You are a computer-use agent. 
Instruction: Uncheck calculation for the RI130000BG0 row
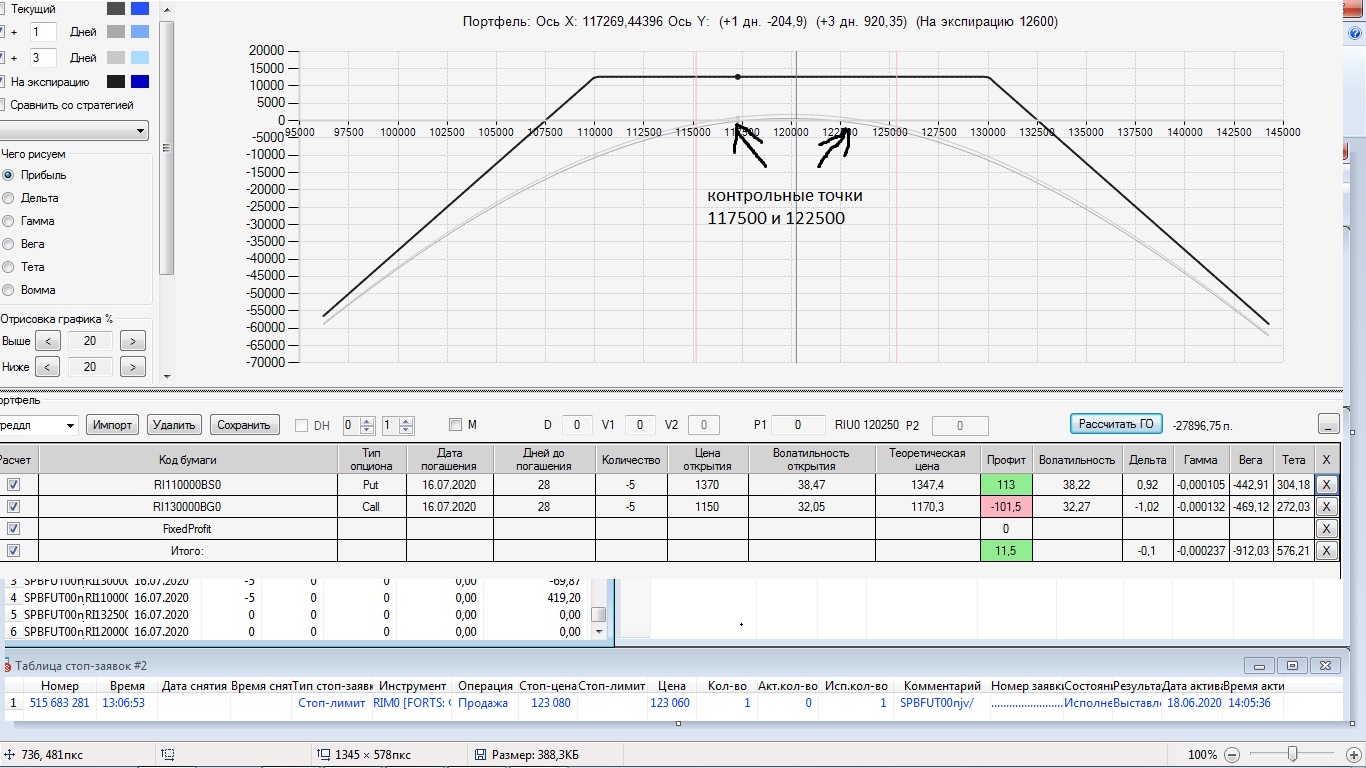click(13, 506)
